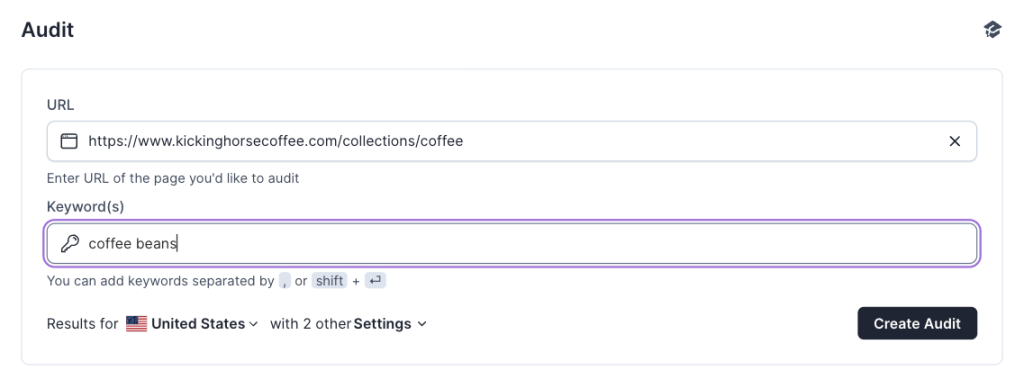Click the 'with 2 other' settings text
1024x380 pixels.
coord(311,324)
